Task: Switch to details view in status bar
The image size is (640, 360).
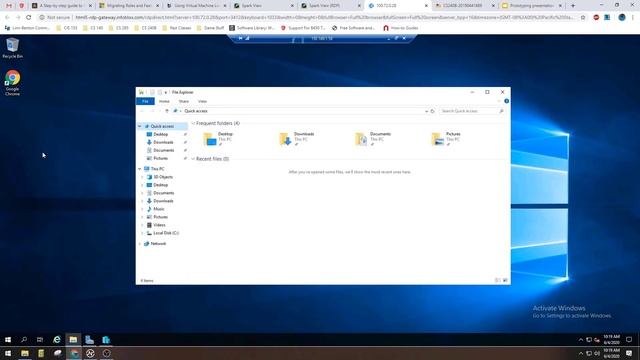Action: coord(498,280)
